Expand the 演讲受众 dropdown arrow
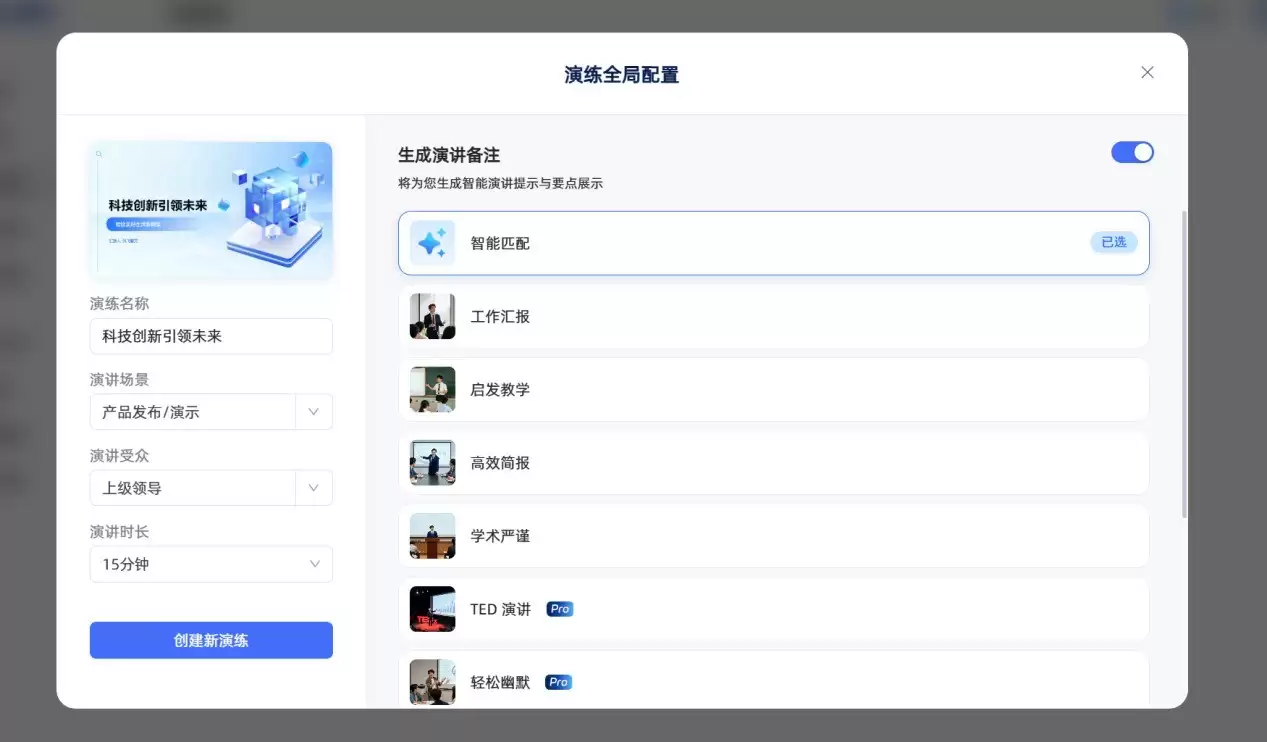The image size is (1267, 742). point(314,488)
